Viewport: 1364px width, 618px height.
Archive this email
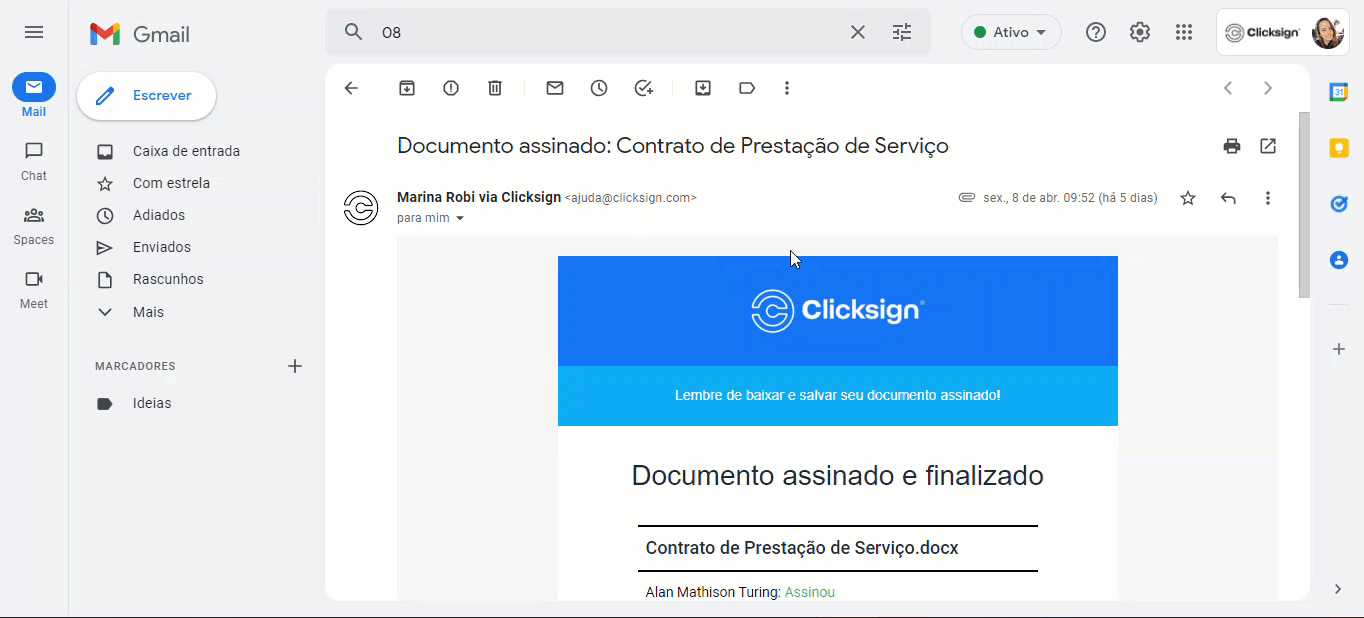(x=407, y=88)
